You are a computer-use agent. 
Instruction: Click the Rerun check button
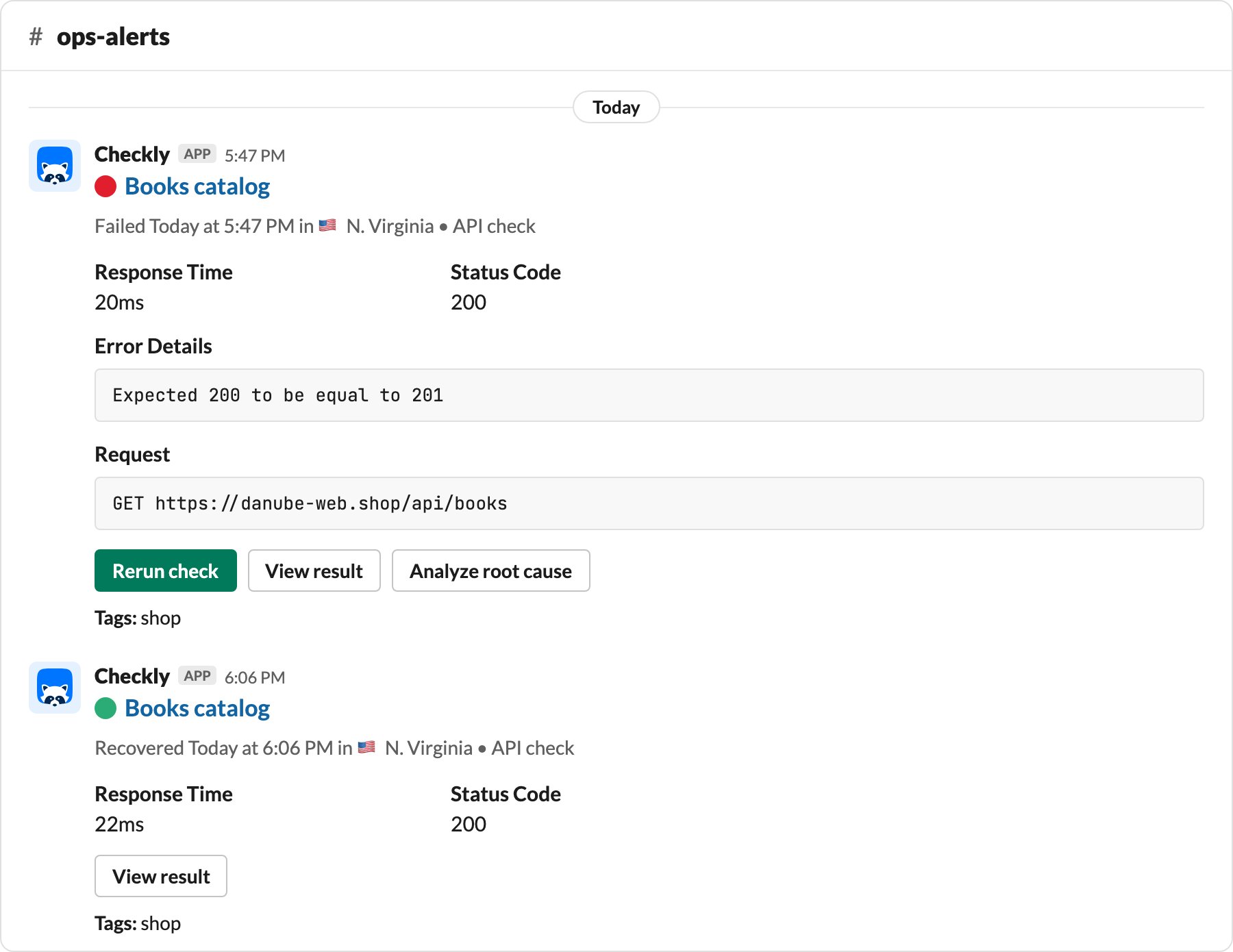point(166,571)
